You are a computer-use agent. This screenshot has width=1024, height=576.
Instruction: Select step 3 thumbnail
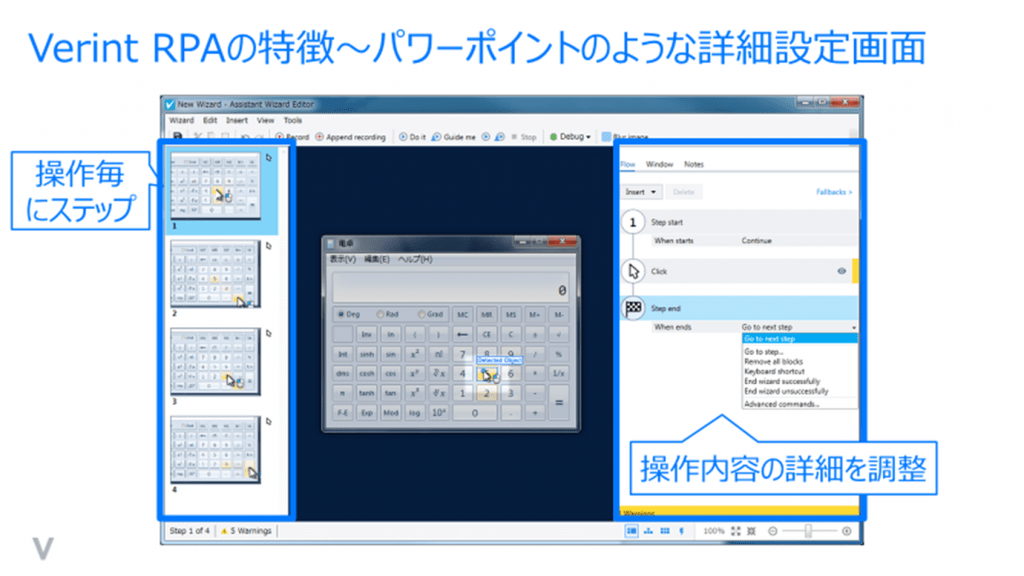point(215,362)
